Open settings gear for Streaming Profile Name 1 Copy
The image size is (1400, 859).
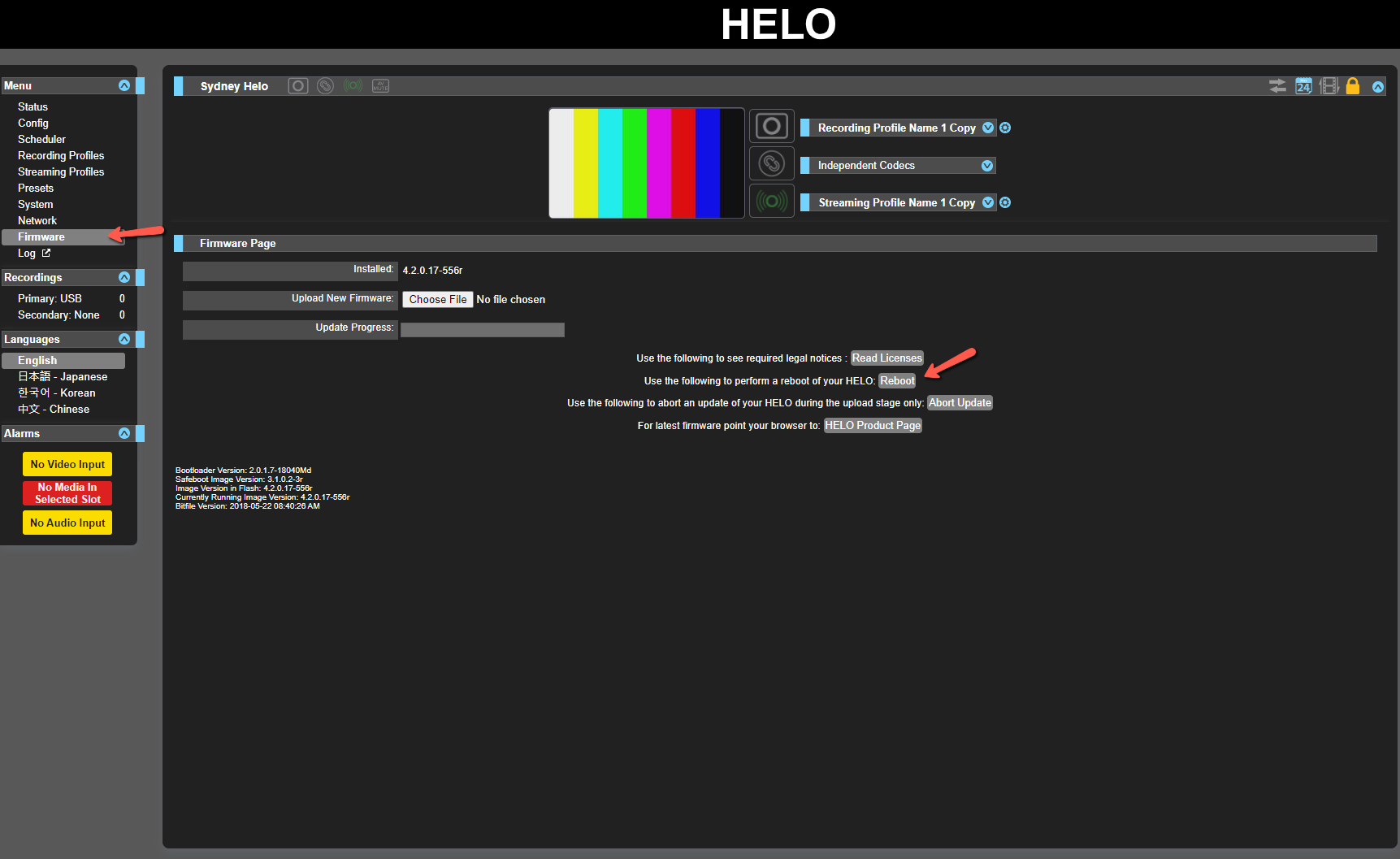pyautogui.click(x=1005, y=202)
